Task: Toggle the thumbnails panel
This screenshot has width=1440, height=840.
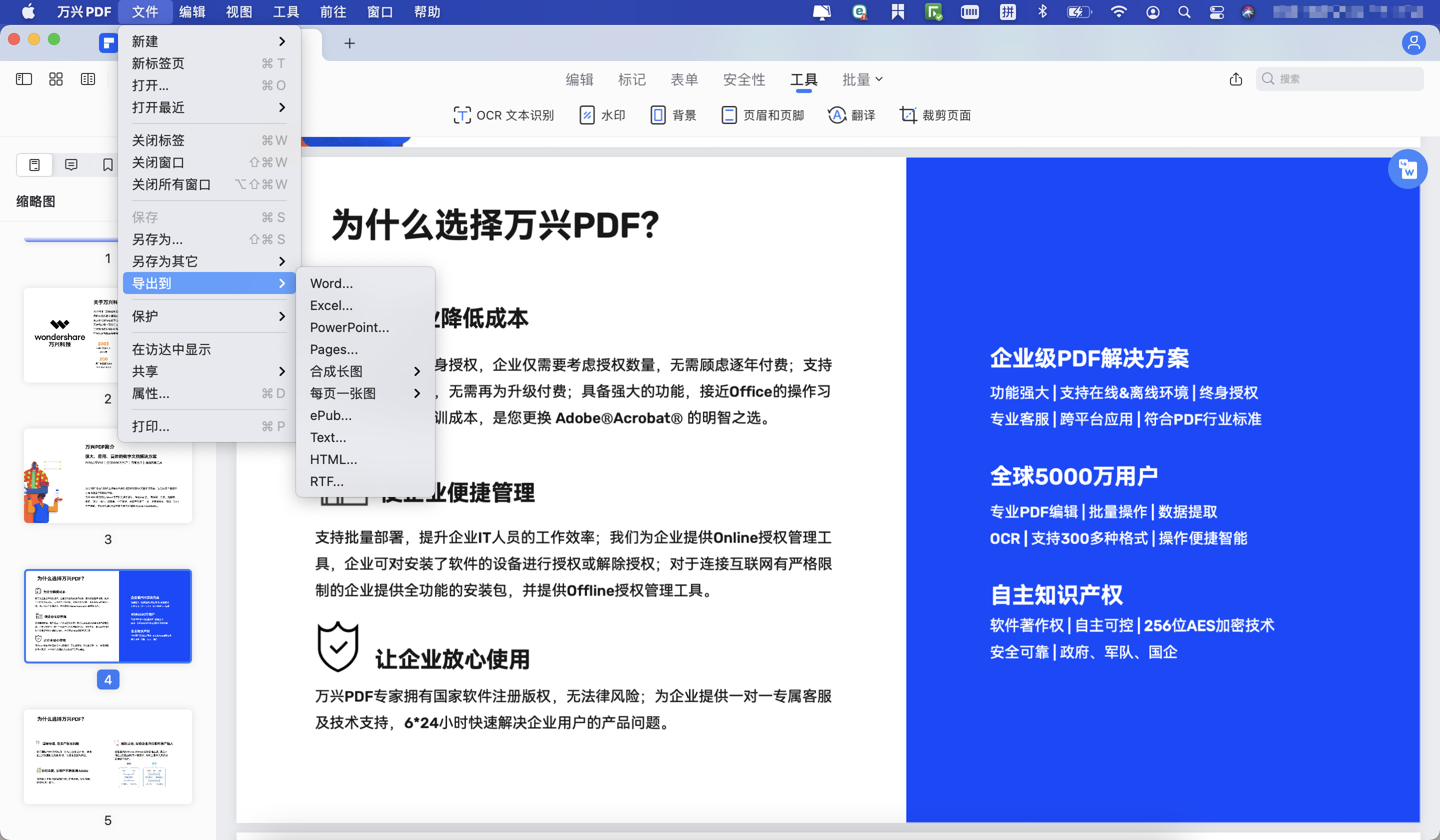Action: pos(33,164)
